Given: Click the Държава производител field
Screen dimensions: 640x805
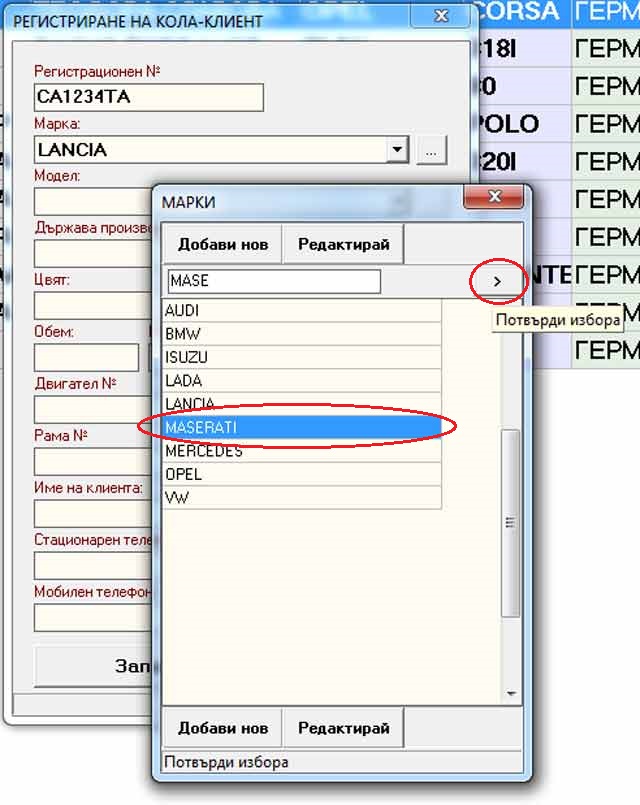Looking at the screenshot, I should pyautogui.click(x=93, y=254).
